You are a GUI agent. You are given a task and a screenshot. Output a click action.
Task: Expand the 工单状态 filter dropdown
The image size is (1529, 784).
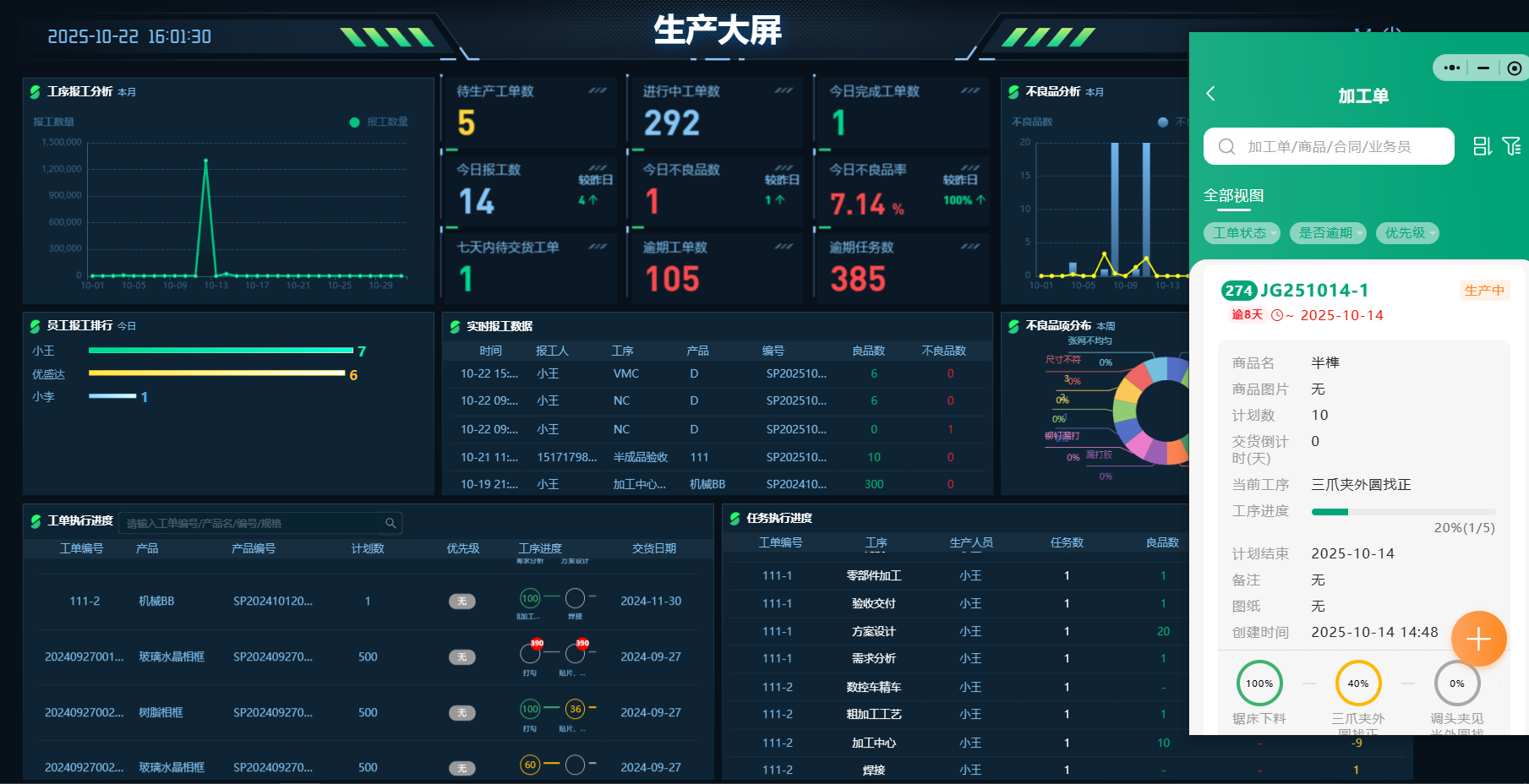(x=1242, y=233)
